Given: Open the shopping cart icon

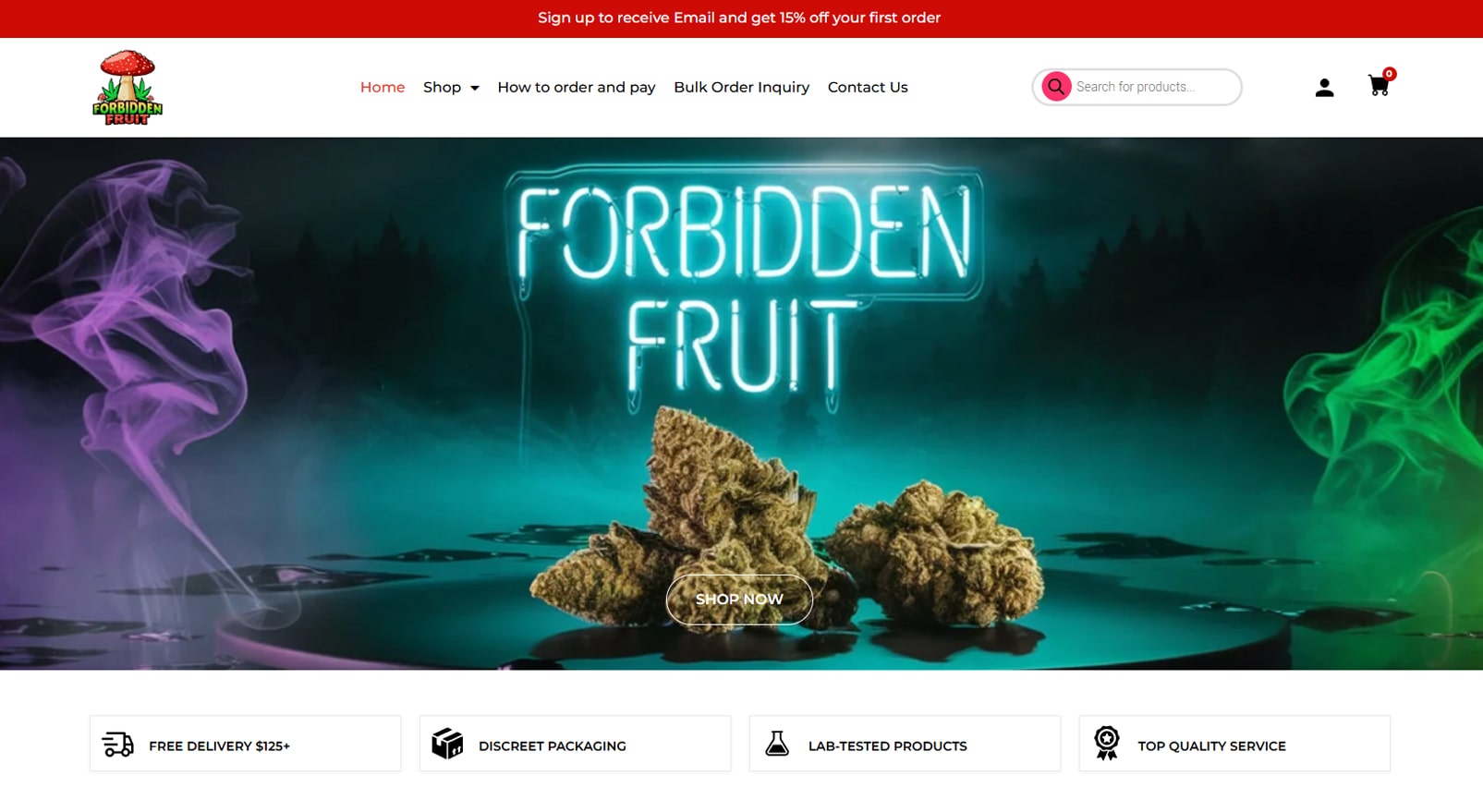Looking at the screenshot, I should point(1379,86).
